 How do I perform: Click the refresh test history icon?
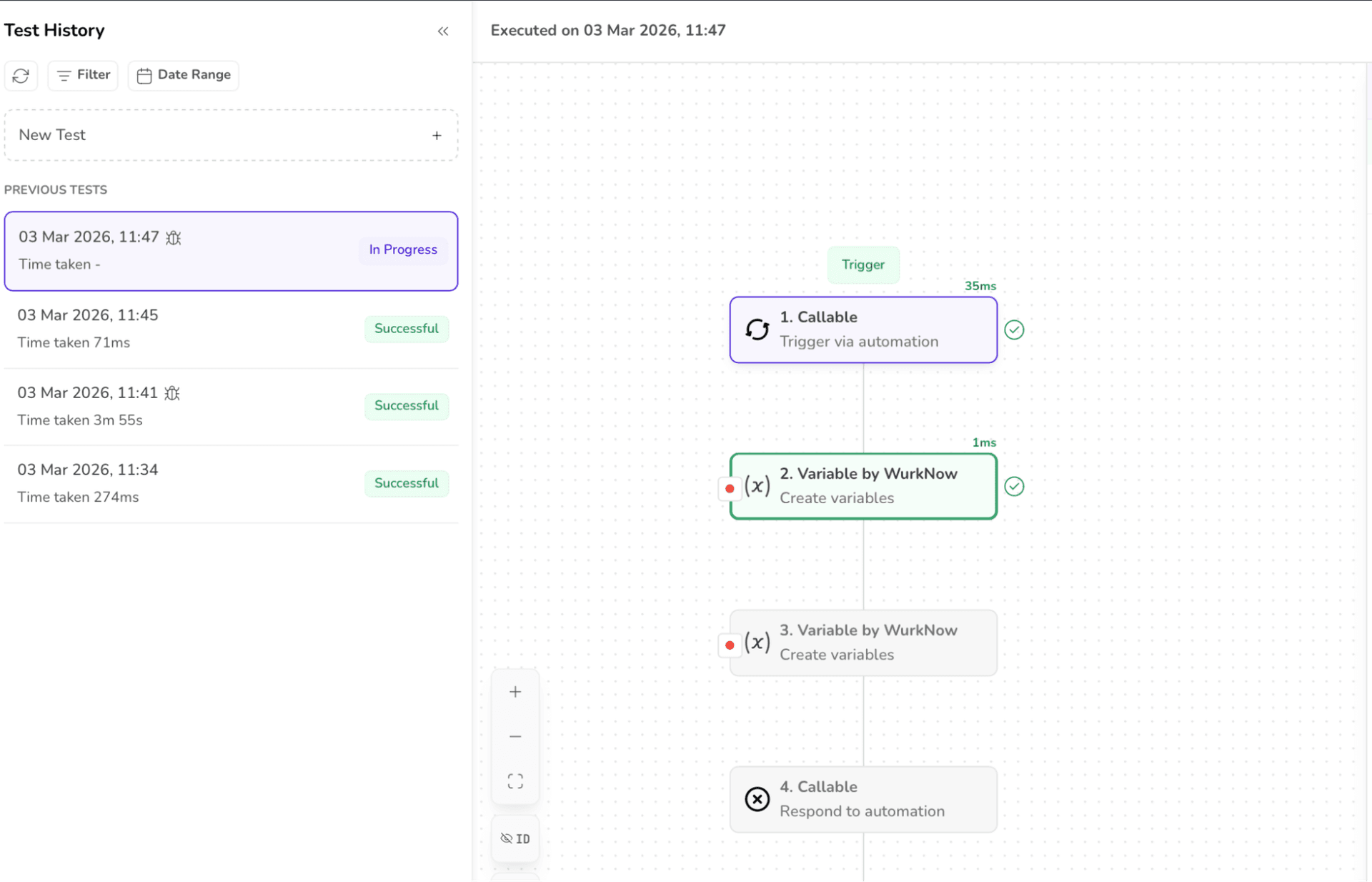(21, 75)
